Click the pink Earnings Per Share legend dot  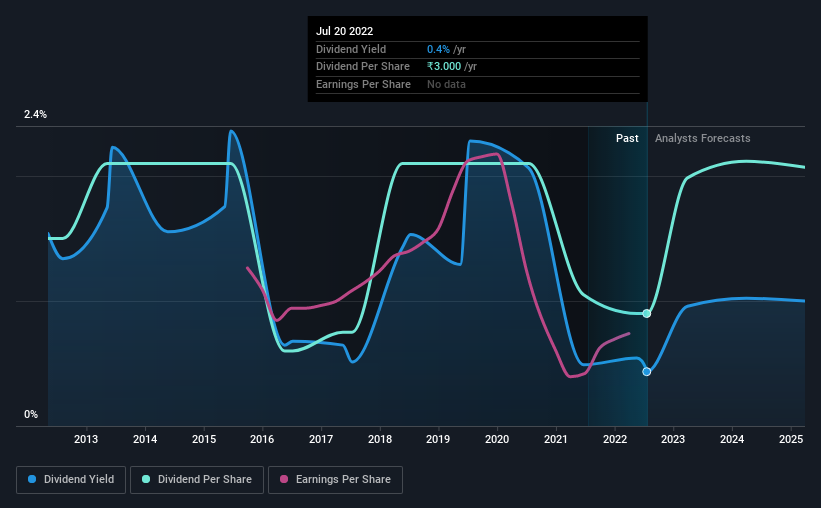[284, 479]
